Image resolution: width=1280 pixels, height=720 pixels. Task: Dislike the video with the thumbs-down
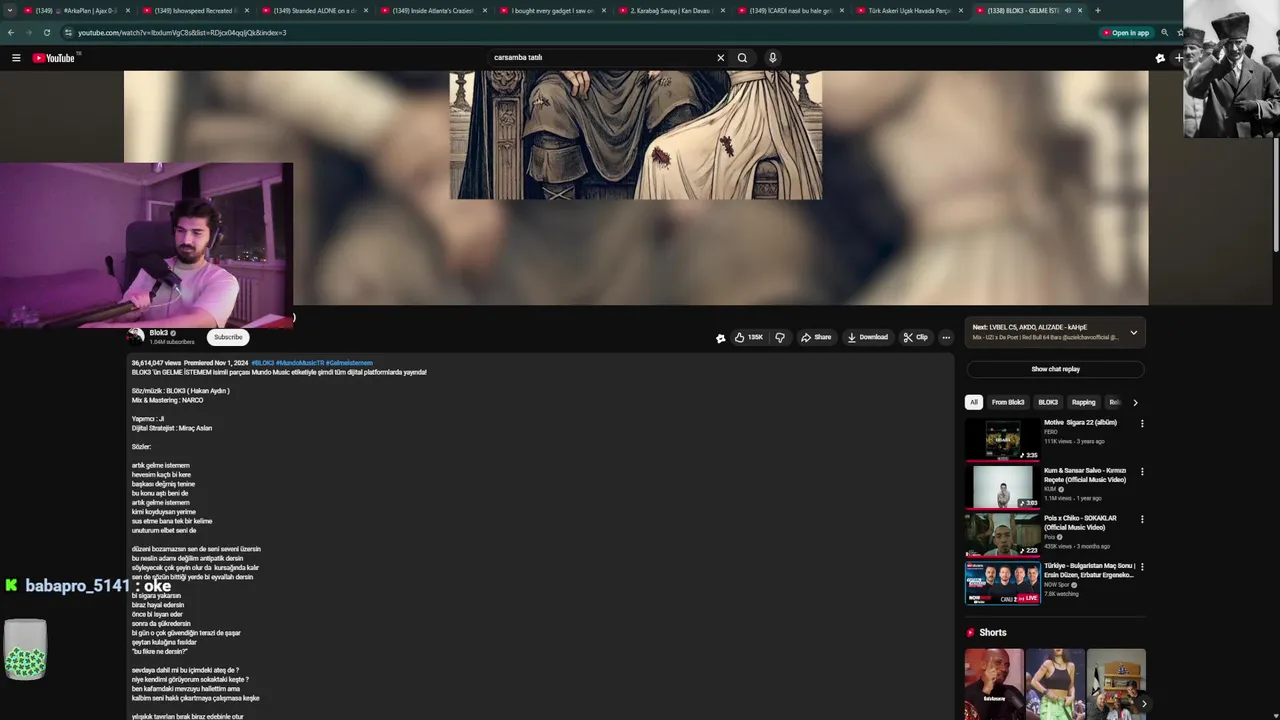click(780, 337)
